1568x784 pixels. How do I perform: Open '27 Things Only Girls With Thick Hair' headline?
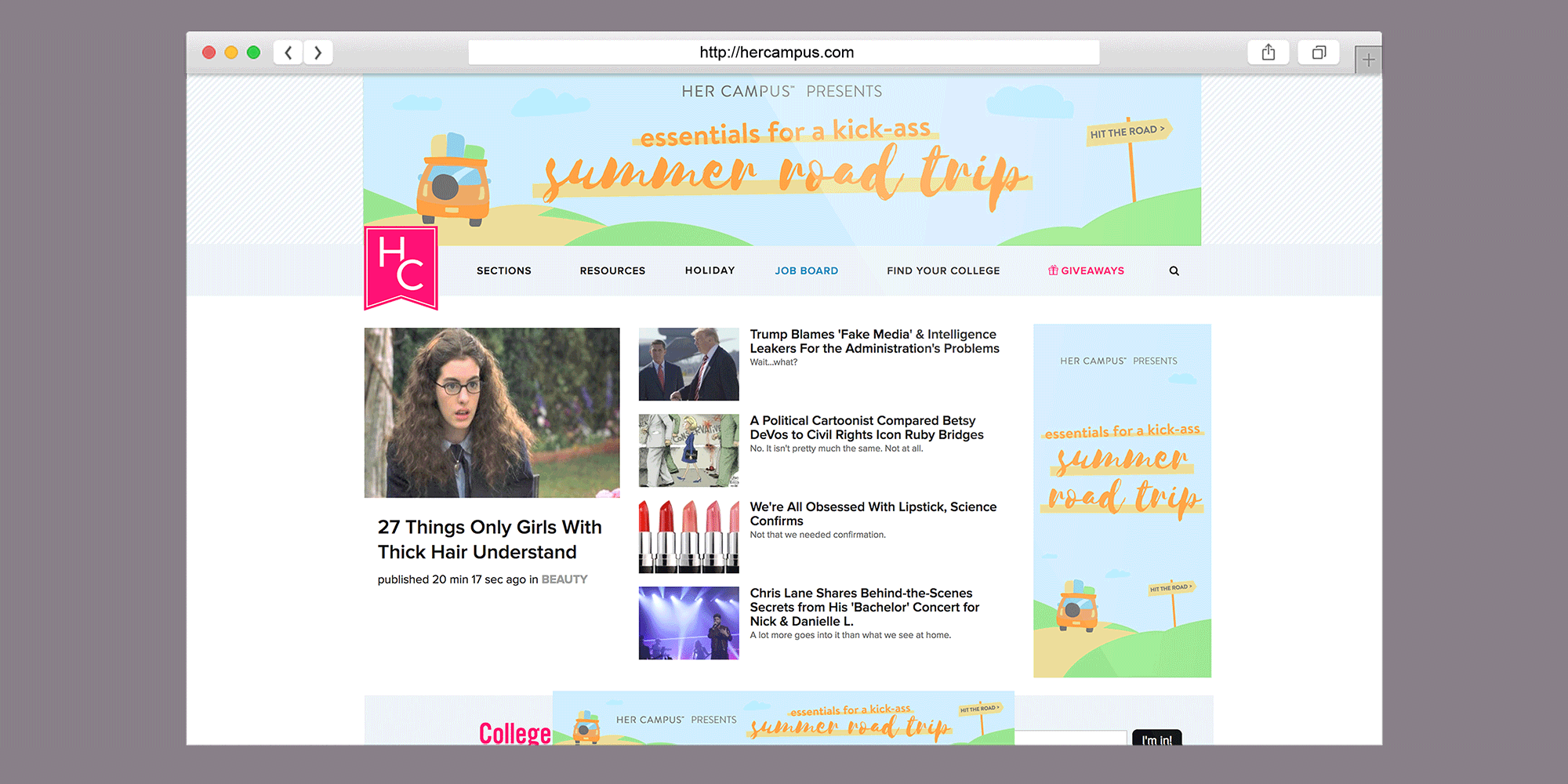pos(489,539)
